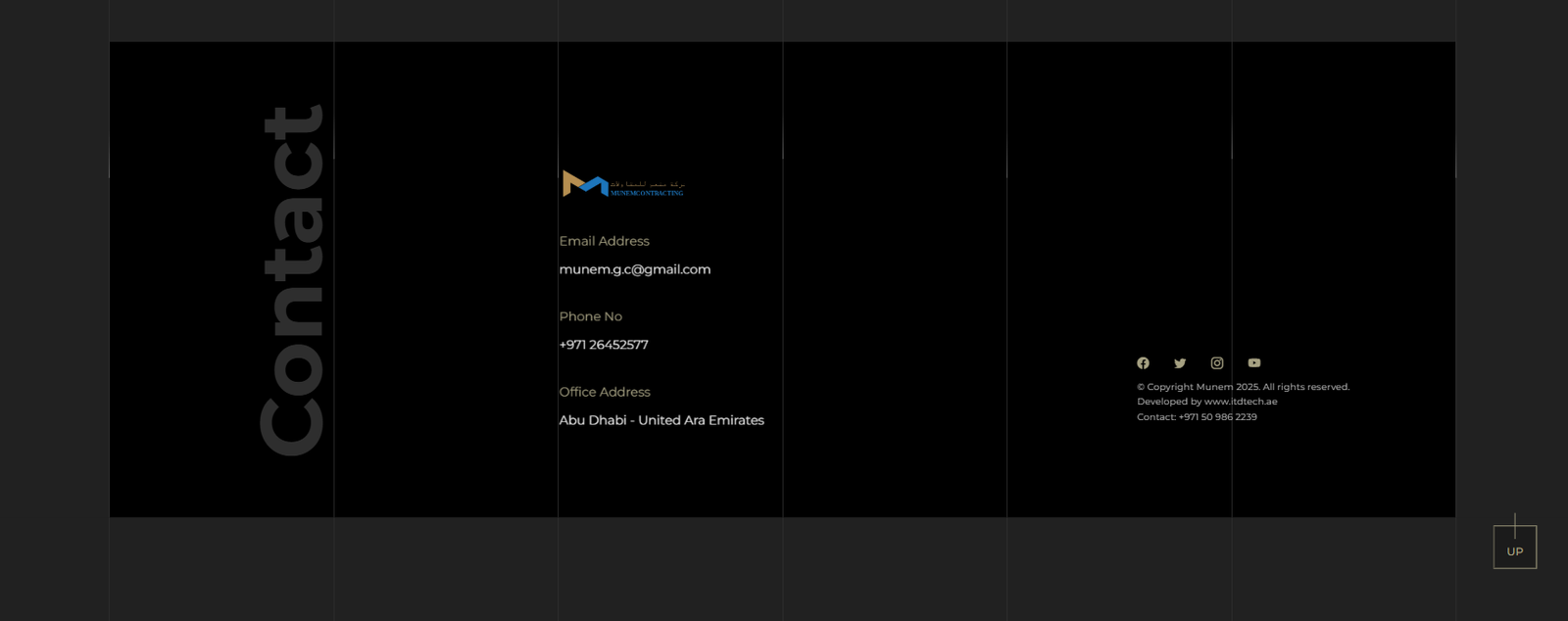Image resolution: width=1568 pixels, height=621 pixels.
Task: Click the Office Address label
Action: [605, 392]
